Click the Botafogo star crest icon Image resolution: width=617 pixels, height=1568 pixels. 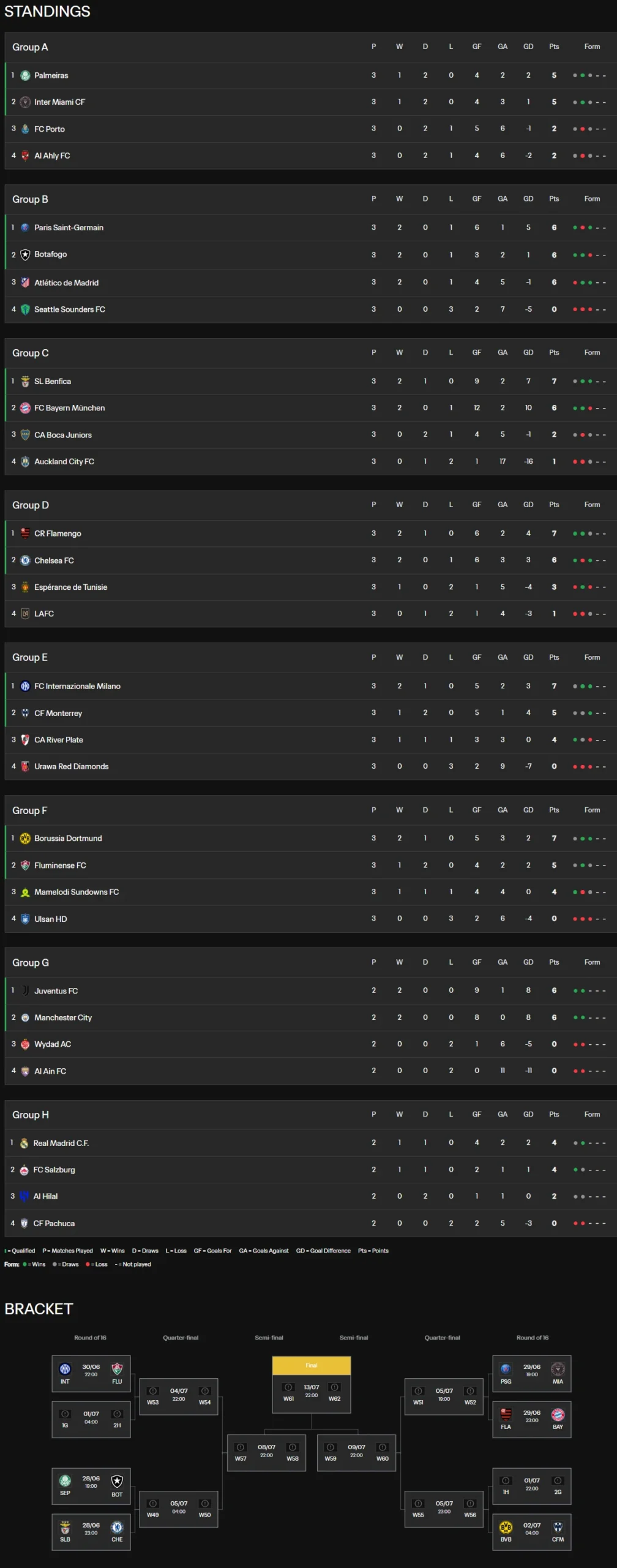point(25,255)
